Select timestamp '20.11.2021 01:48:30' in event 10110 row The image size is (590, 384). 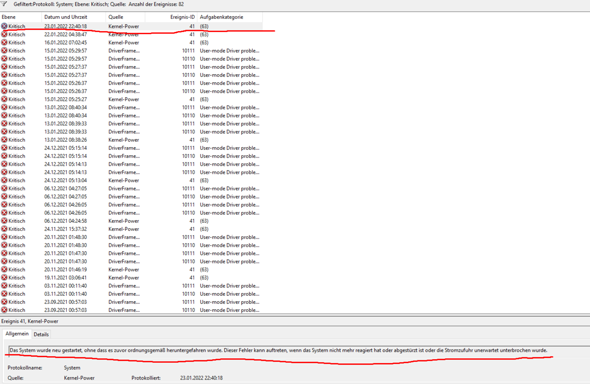(x=65, y=245)
